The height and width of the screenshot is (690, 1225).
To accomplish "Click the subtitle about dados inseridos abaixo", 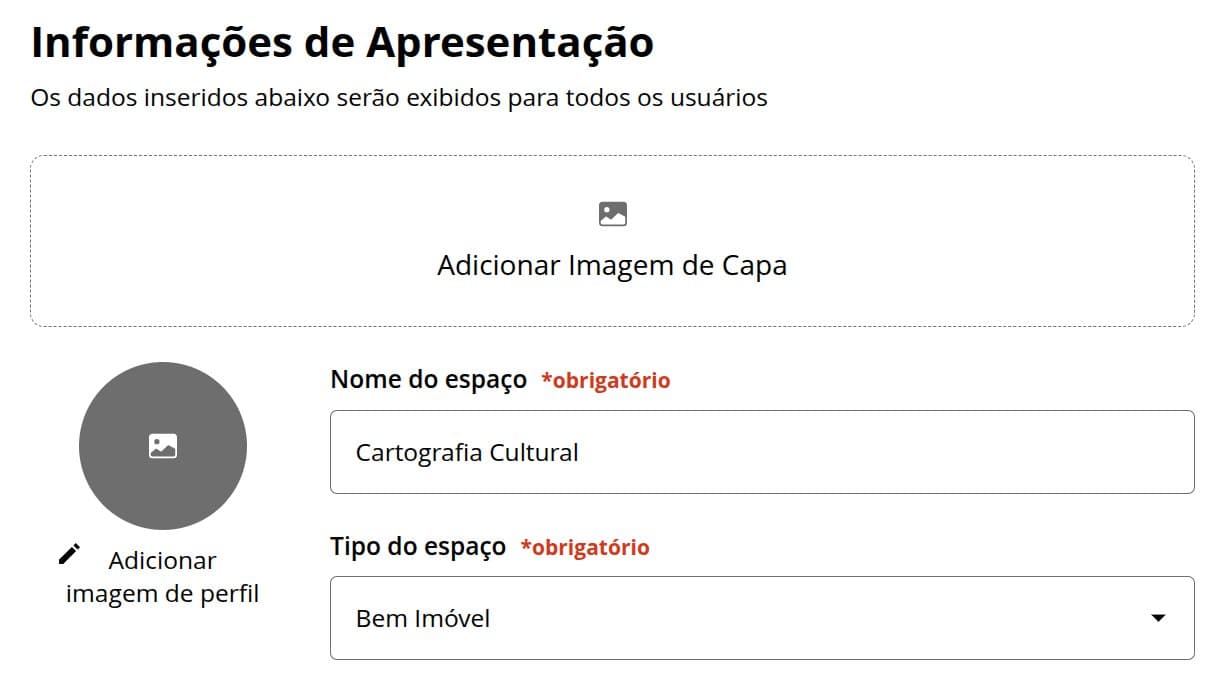I will point(399,99).
